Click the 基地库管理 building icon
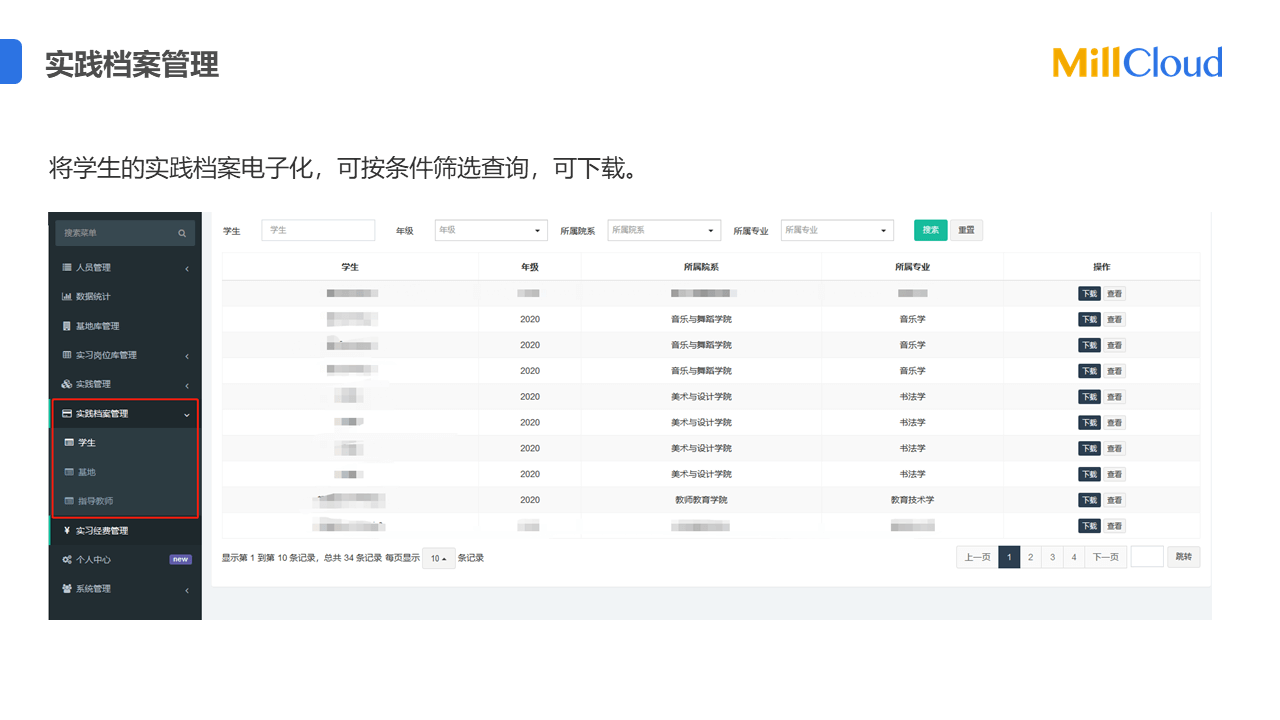Screen dimensions: 1280x720 [x=67, y=326]
